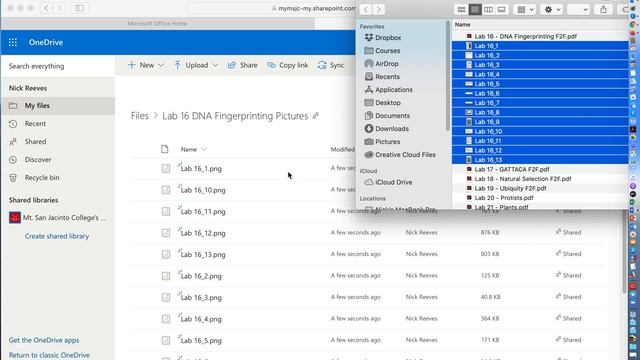Click the Sync button

click(x=331, y=65)
